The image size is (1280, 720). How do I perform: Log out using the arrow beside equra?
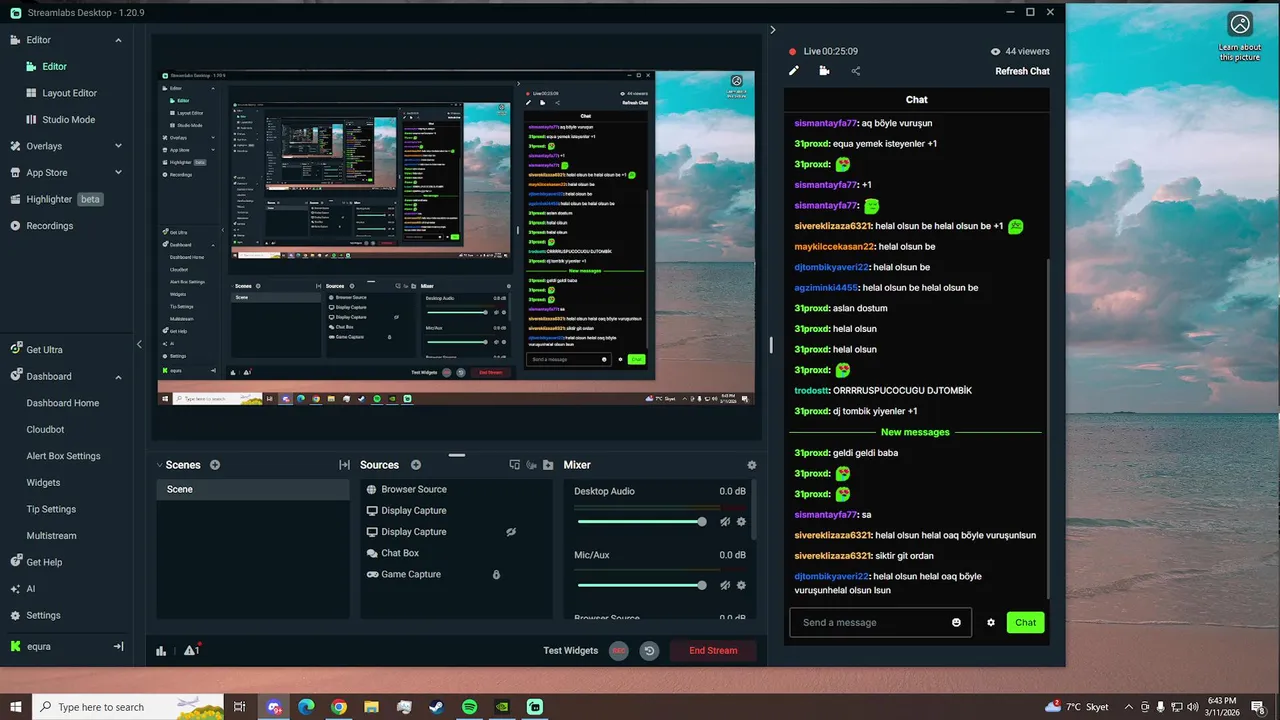tap(118, 646)
